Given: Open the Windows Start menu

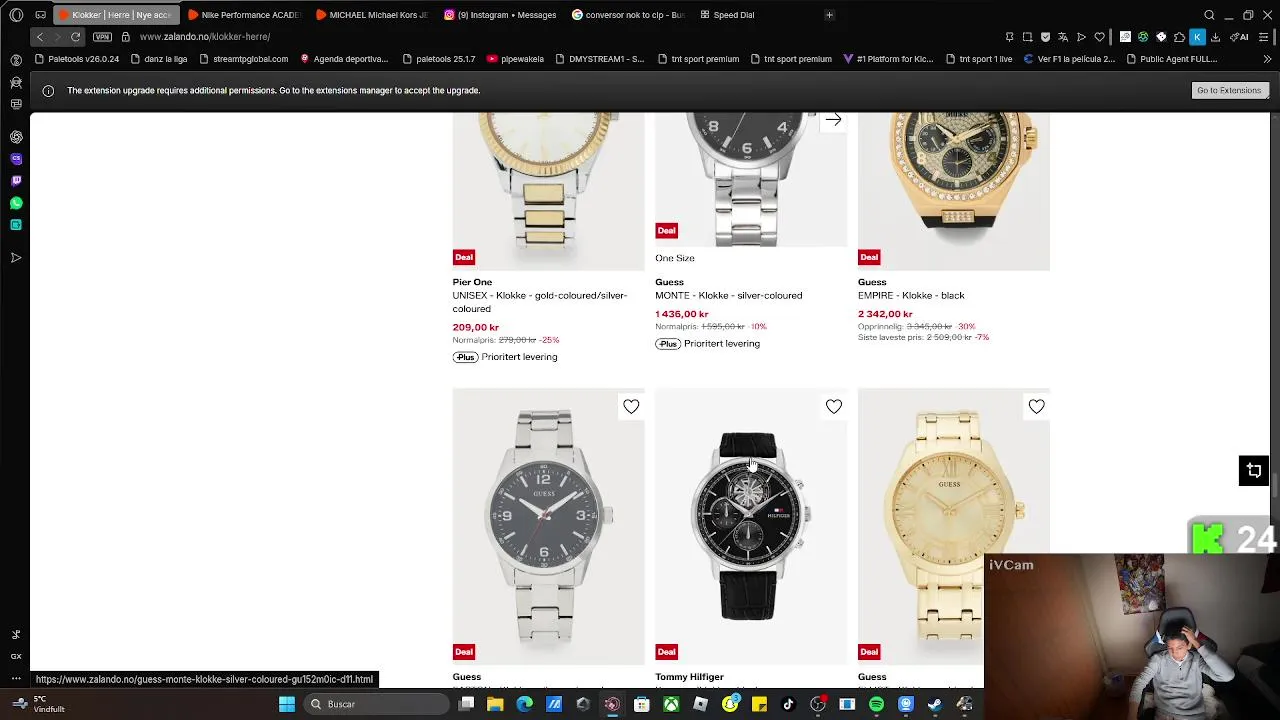Looking at the screenshot, I should click(287, 704).
